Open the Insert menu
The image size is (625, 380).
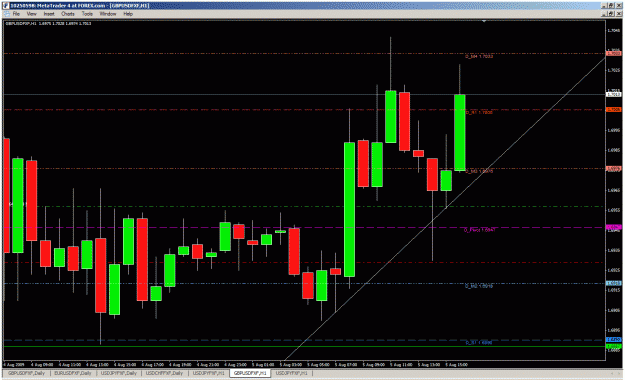(x=49, y=14)
